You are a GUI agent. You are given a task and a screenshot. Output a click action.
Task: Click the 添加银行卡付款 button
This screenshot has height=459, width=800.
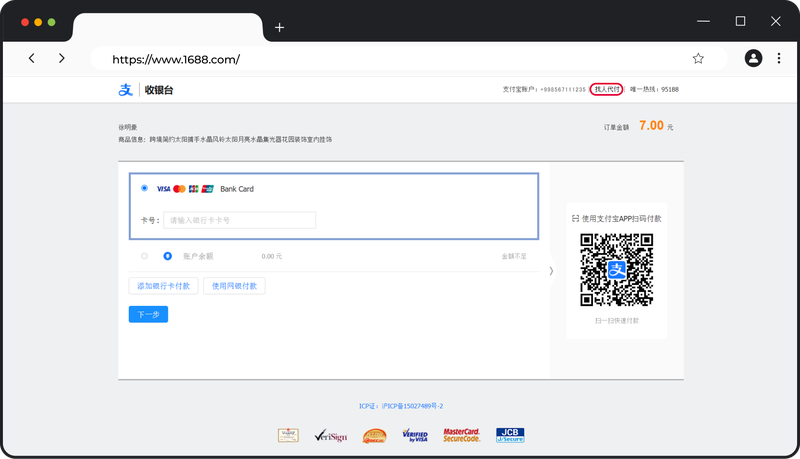pyautogui.click(x=163, y=286)
